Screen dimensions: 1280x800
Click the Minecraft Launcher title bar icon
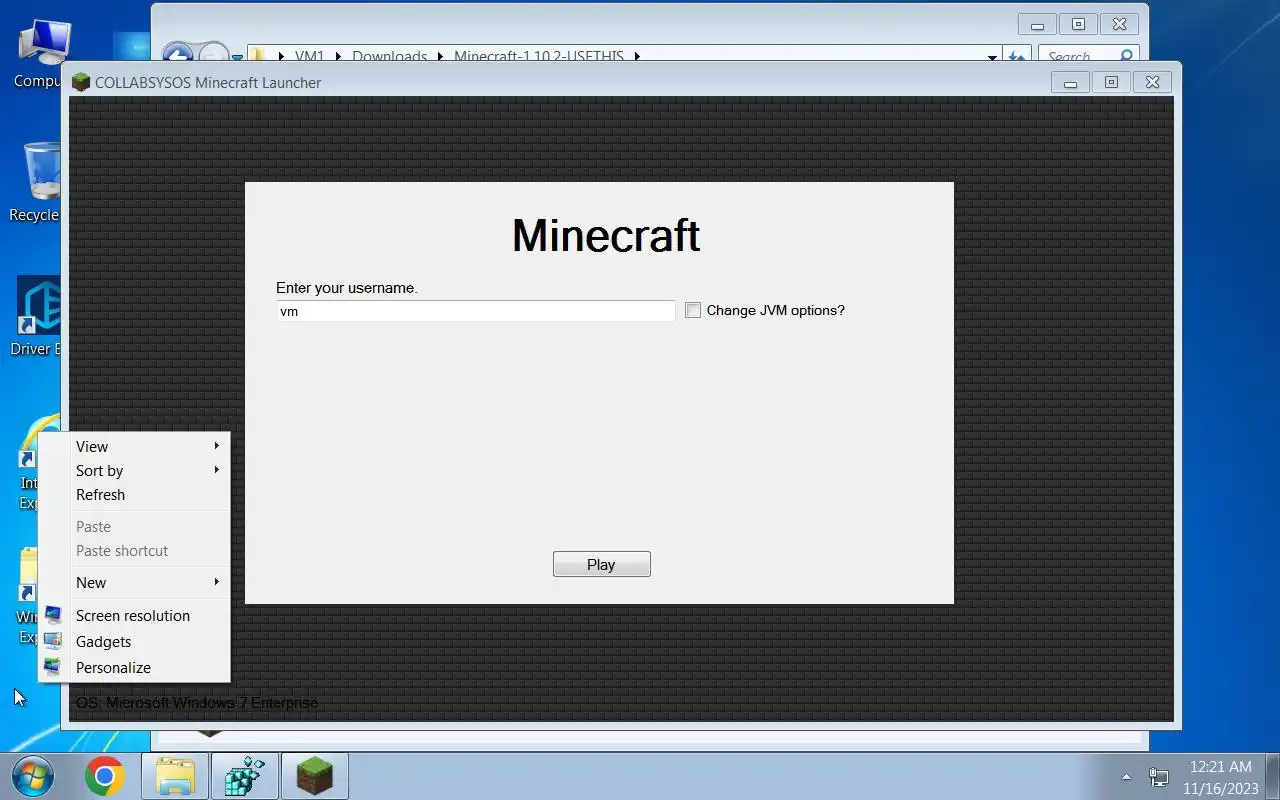point(81,82)
